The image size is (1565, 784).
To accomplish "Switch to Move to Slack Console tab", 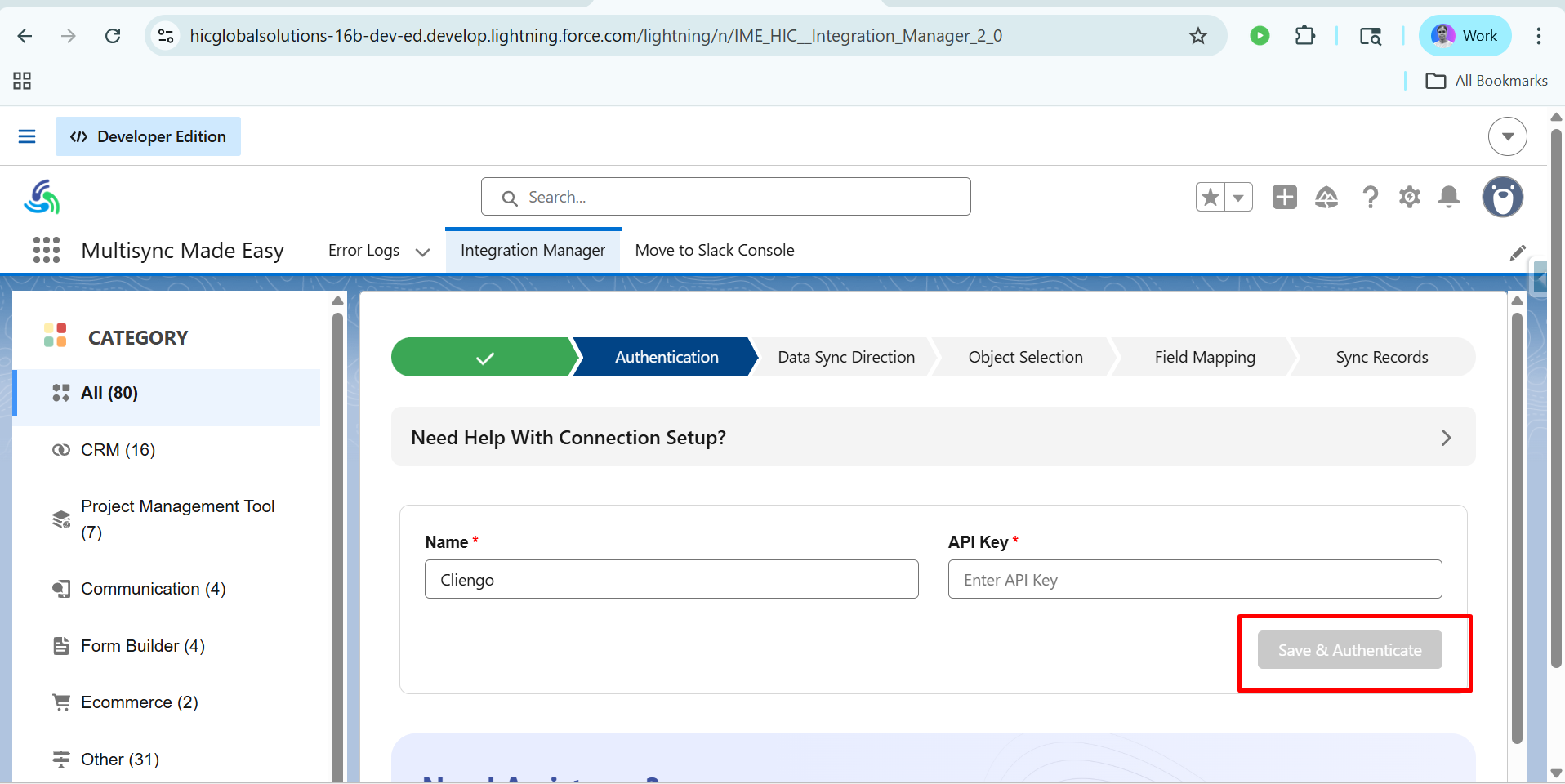I will pyautogui.click(x=714, y=250).
